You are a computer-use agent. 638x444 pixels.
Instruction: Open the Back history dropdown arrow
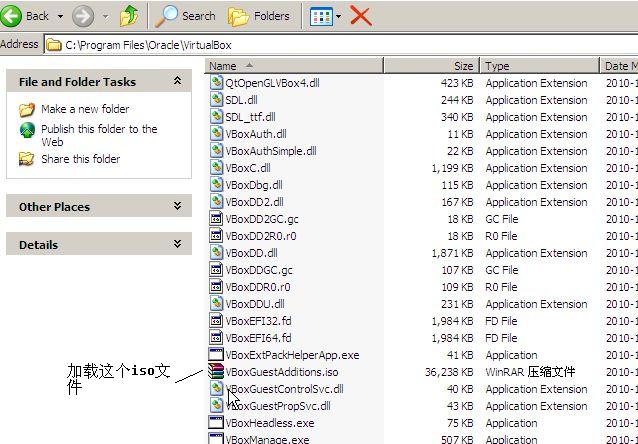click(x=60, y=17)
